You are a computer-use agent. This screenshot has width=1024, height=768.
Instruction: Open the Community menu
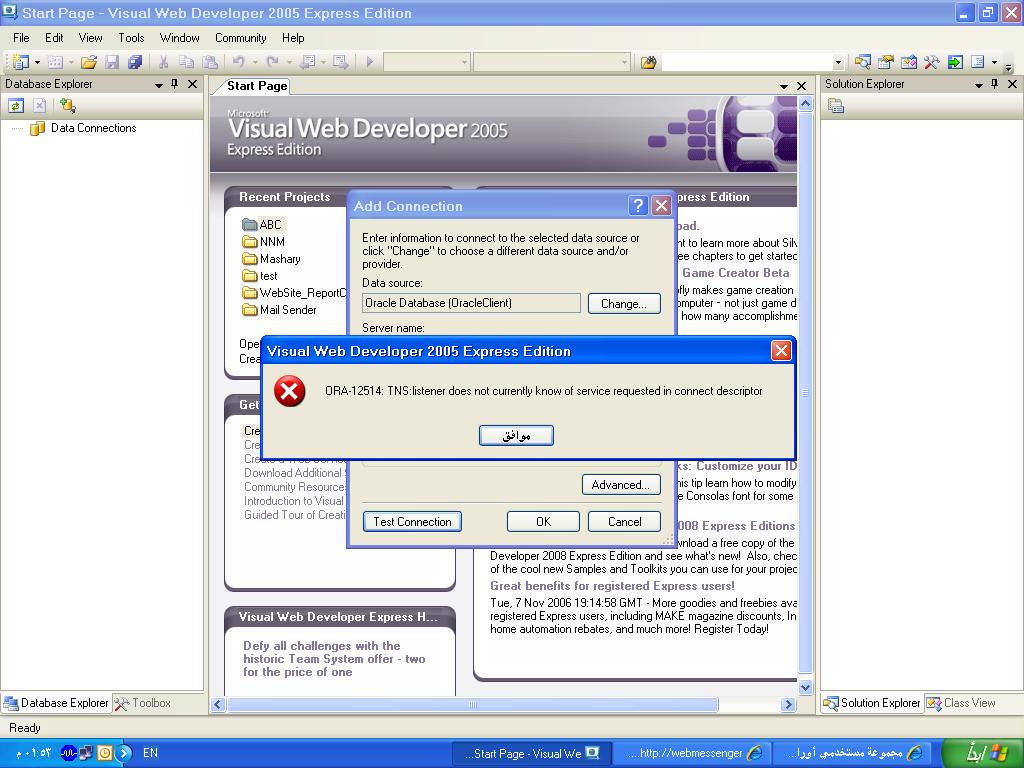(x=240, y=38)
